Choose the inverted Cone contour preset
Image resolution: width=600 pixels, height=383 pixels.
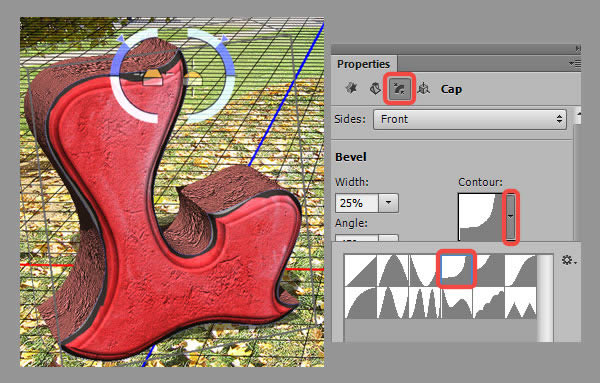tap(425, 271)
